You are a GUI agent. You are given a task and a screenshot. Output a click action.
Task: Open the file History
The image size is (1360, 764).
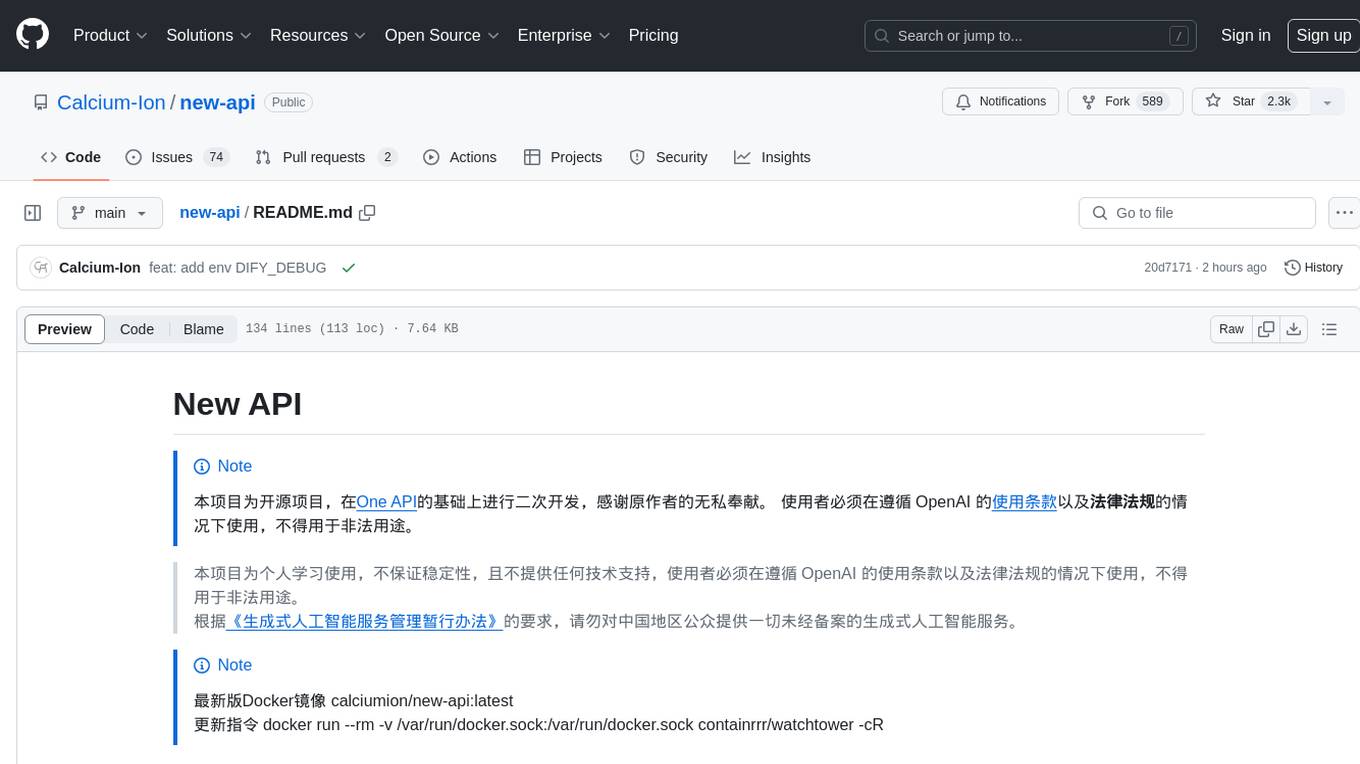[x=1313, y=268]
